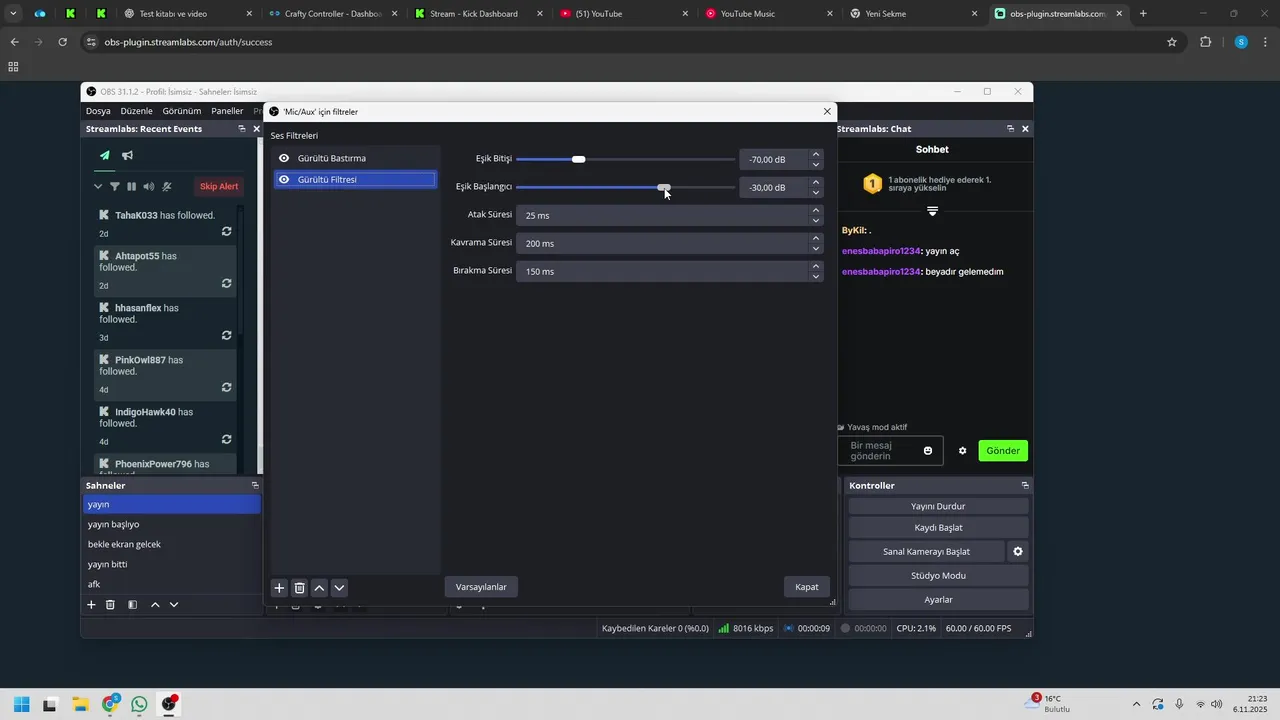Replay the PinkOwl887 follow alert
The image size is (1280, 720).
pos(227,387)
